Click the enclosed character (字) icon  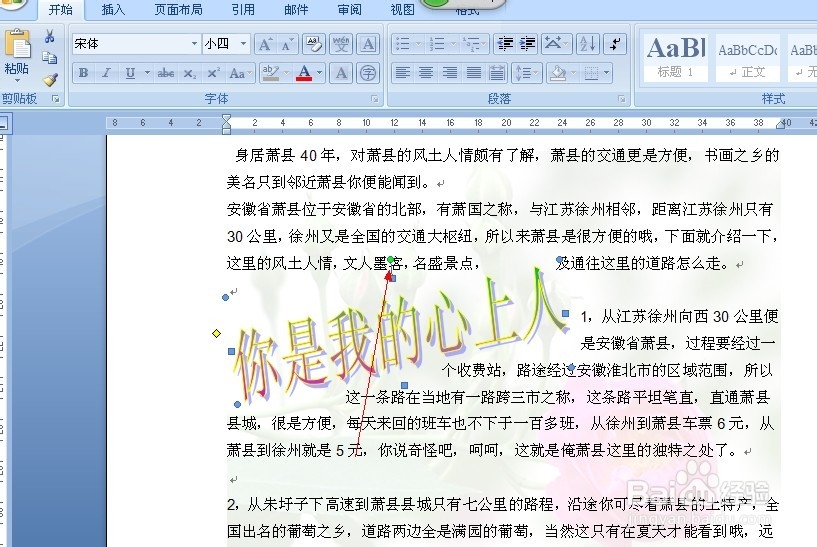tap(368, 73)
